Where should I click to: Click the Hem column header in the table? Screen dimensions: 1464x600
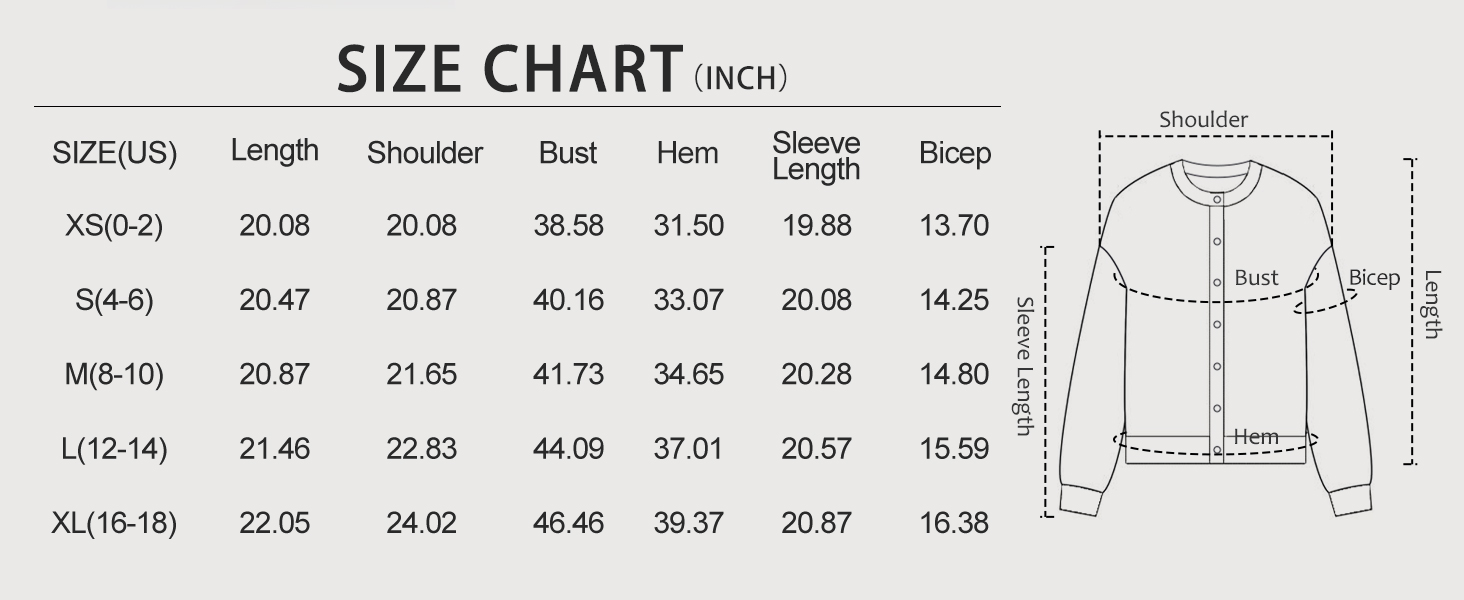(x=688, y=153)
